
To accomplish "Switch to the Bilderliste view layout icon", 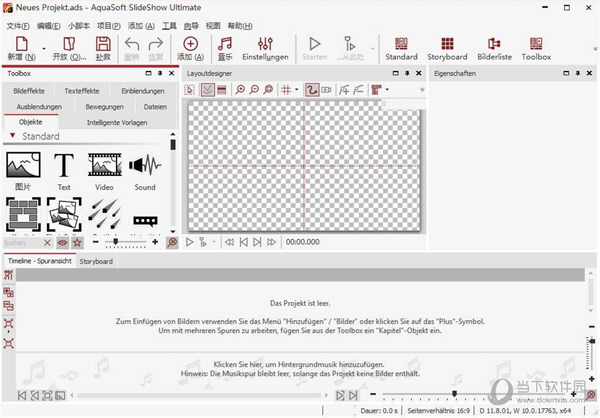I will pos(494,44).
